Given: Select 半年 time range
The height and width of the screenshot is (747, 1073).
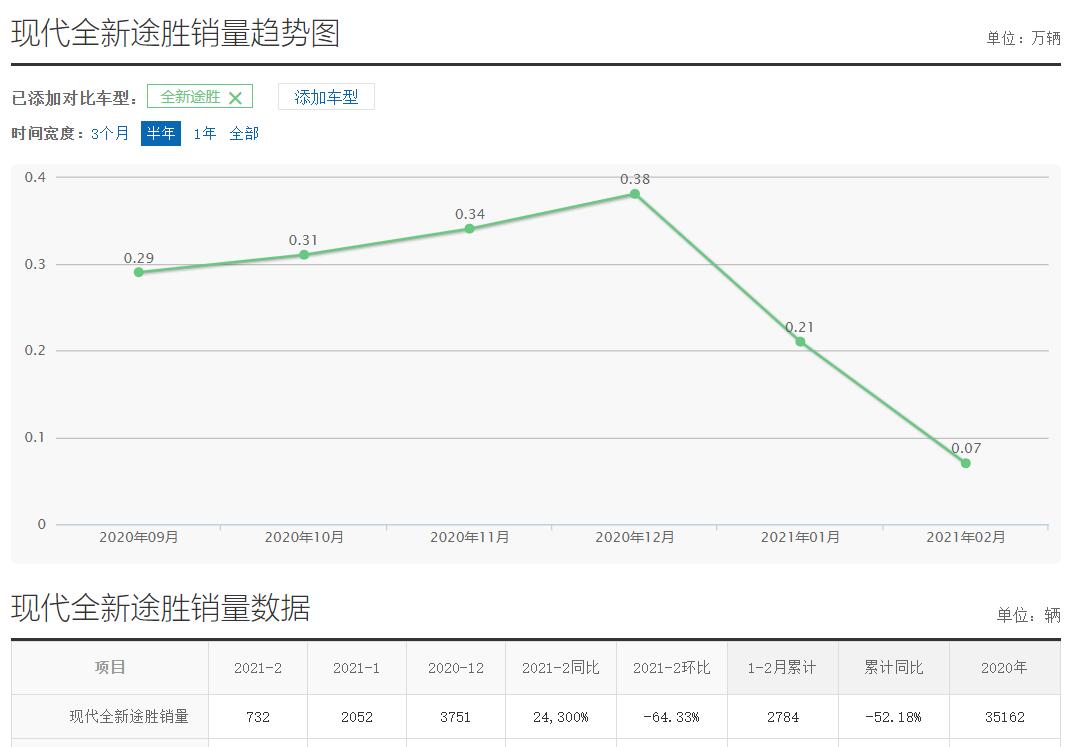Looking at the screenshot, I should click(161, 133).
